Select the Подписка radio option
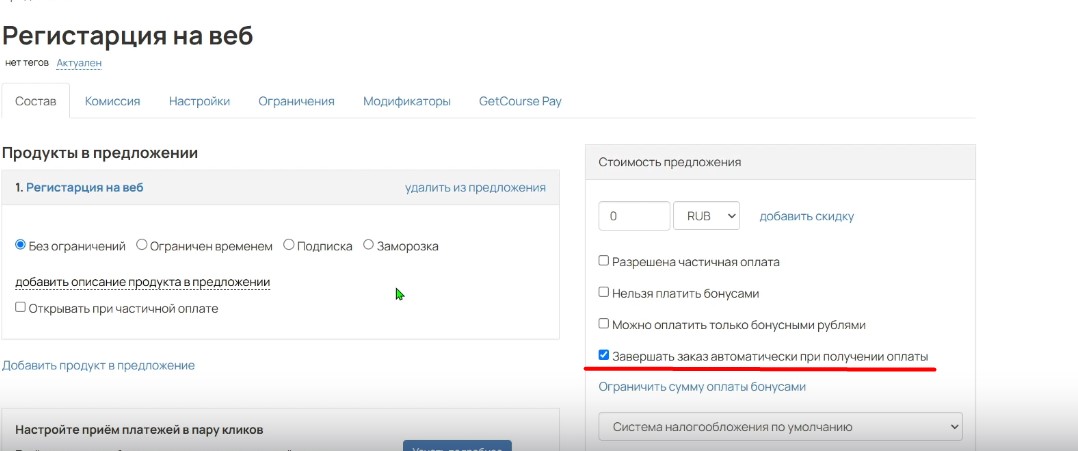 (x=289, y=245)
